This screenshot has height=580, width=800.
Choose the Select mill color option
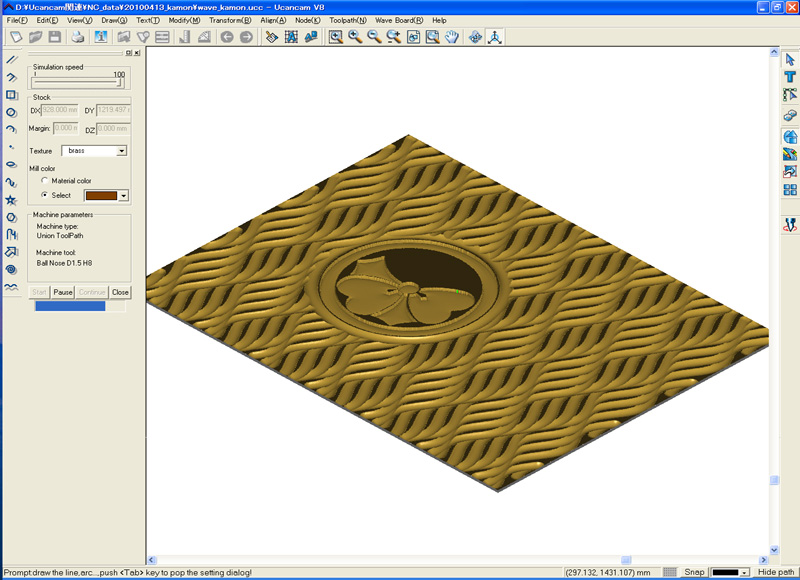(x=44, y=195)
